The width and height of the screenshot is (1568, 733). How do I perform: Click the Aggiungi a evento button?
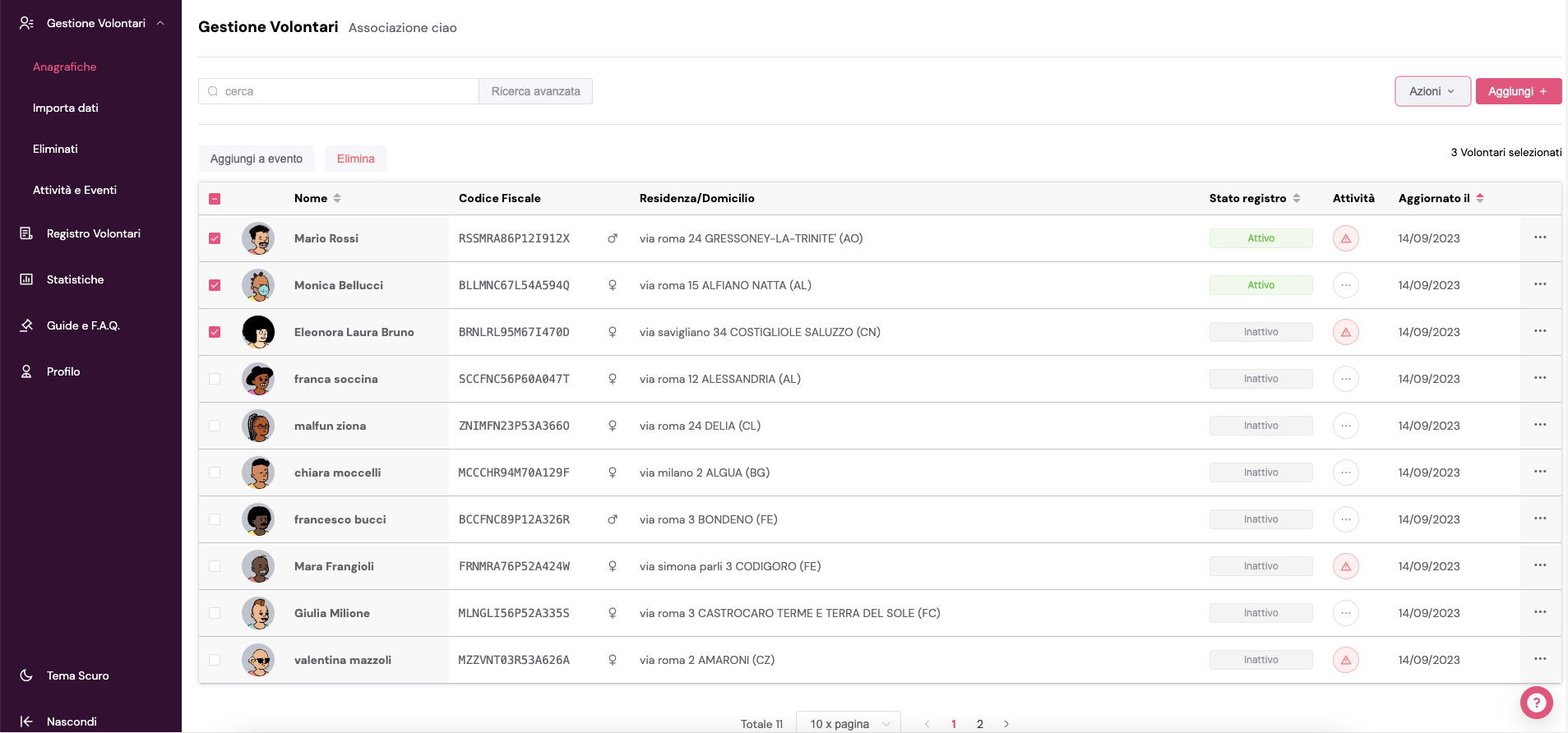click(256, 159)
